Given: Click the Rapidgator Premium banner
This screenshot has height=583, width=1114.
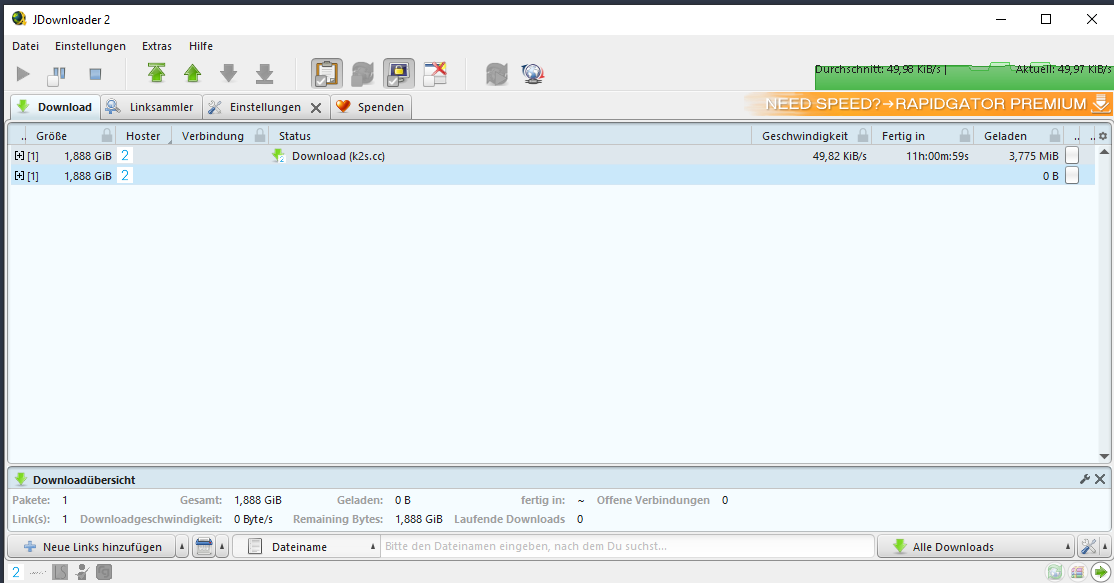Looking at the screenshot, I should click(927, 104).
